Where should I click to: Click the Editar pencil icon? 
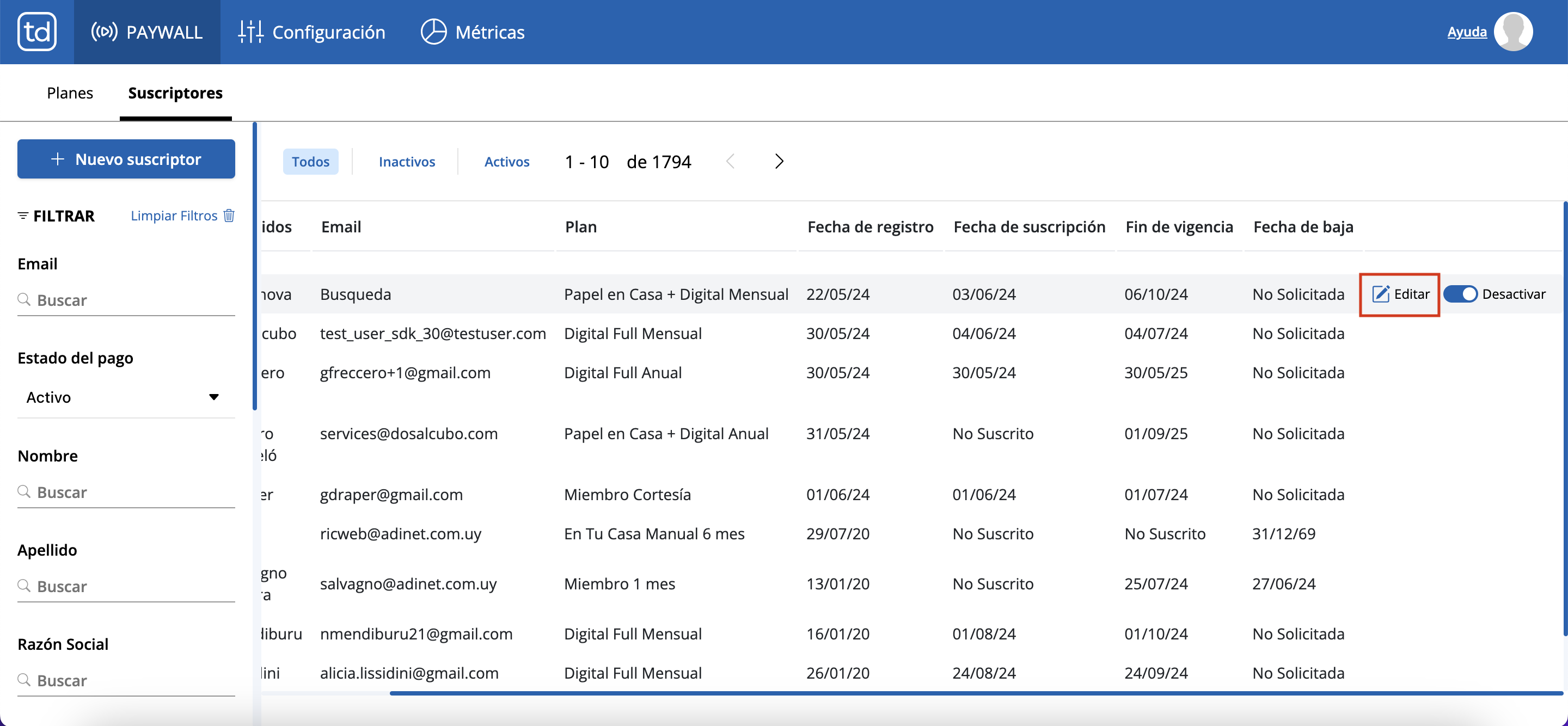pyautogui.click(x=1380, y=294)
